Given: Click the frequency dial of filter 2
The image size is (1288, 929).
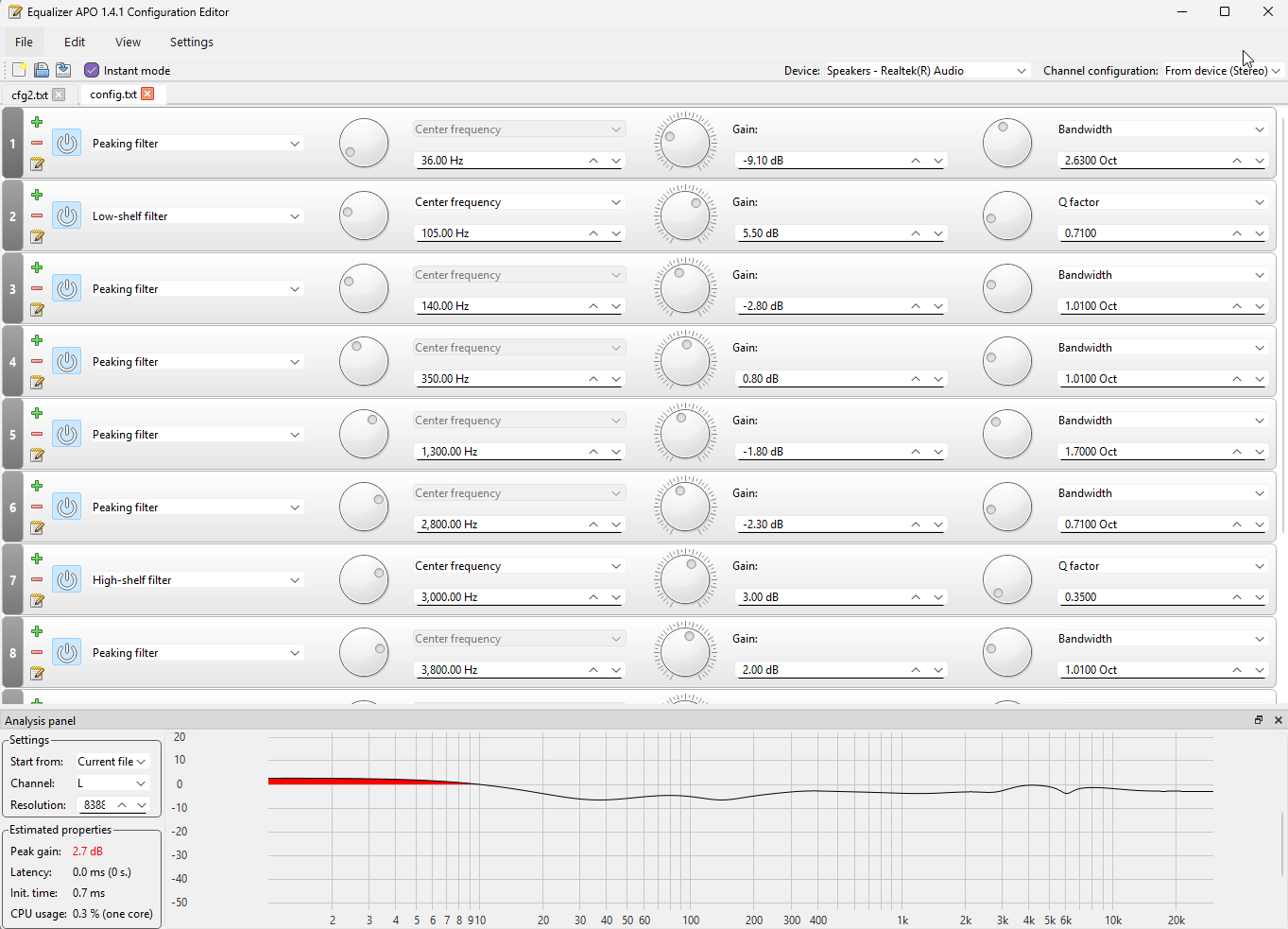Looking at the screenshot, I should pos(364,215).
